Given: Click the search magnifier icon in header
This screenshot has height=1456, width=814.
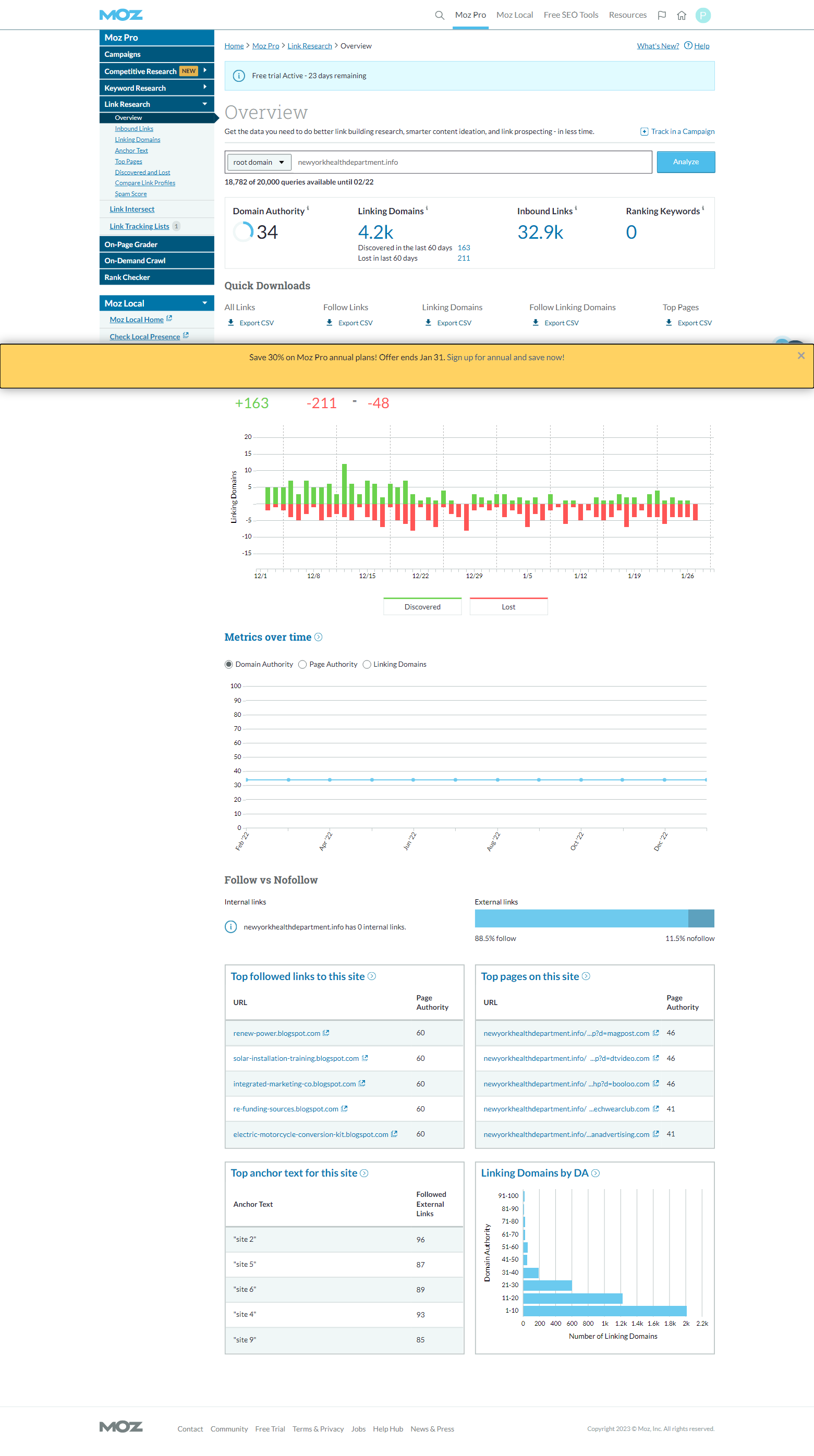Looking at the screenshot, I should click(x=439, y=15).
